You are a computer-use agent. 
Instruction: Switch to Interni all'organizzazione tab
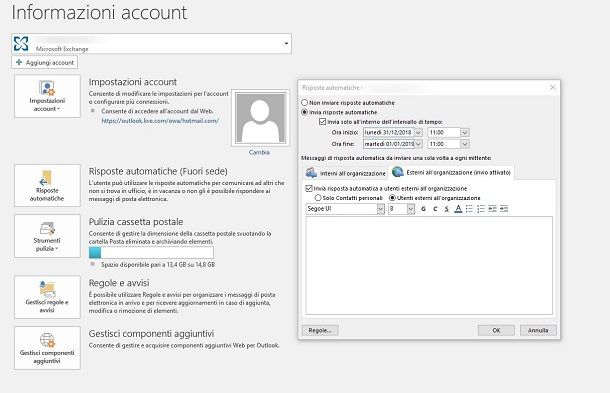pyautogui.click(x=345, y=173)
